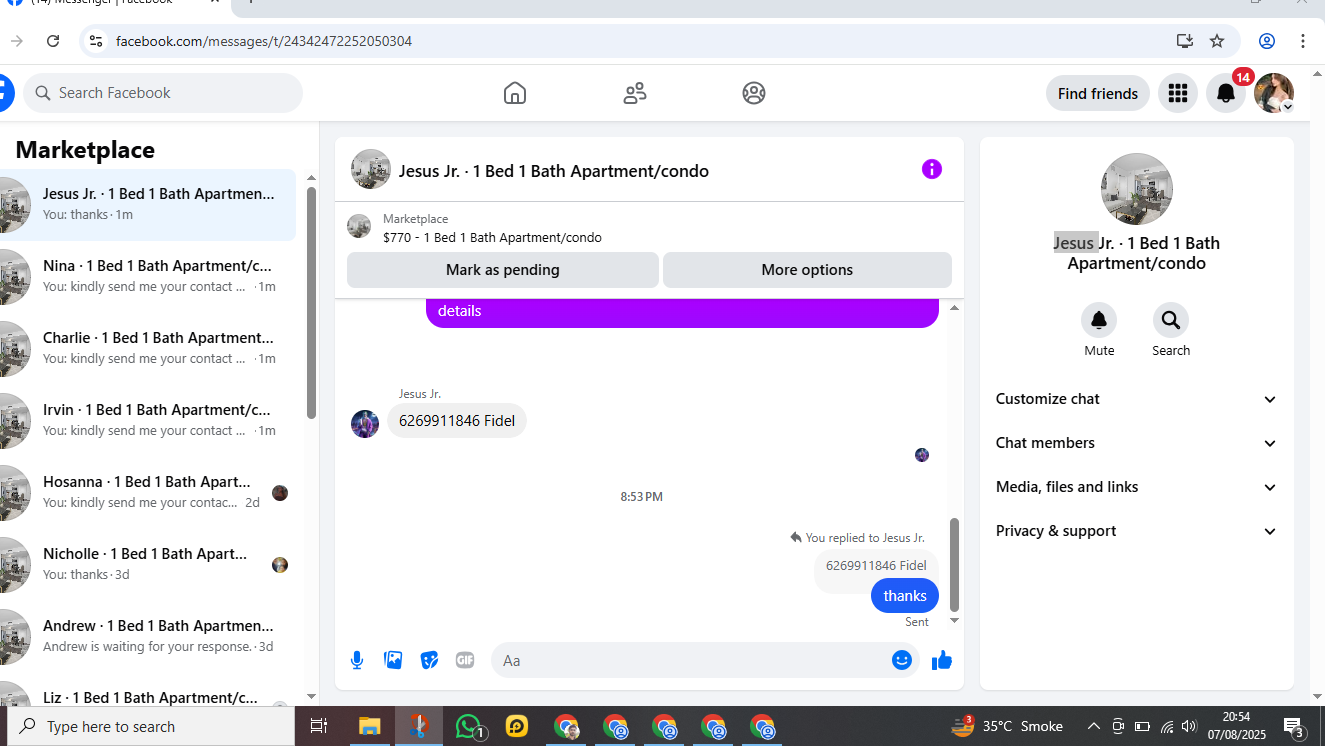The image size is (1325, 746).
Task: Go to the Facebook Home icon
Action: pos(515,93)
